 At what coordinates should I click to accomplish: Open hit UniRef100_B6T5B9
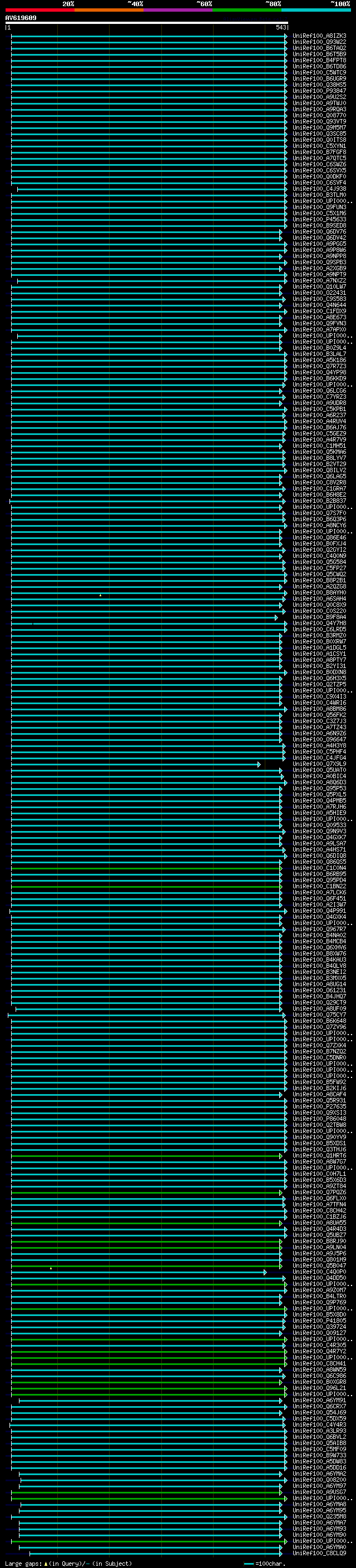[x=319, y=54]
